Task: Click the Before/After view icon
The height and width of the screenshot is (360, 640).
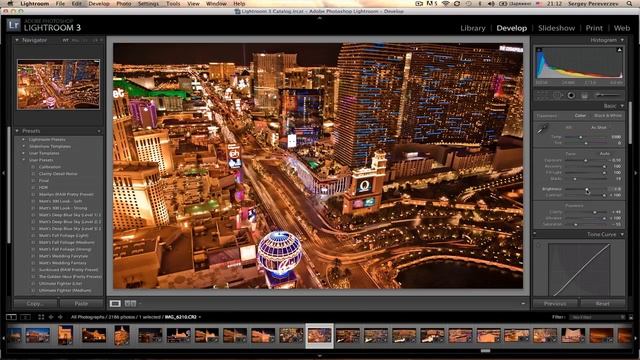Action: click(x=130, y=303)
